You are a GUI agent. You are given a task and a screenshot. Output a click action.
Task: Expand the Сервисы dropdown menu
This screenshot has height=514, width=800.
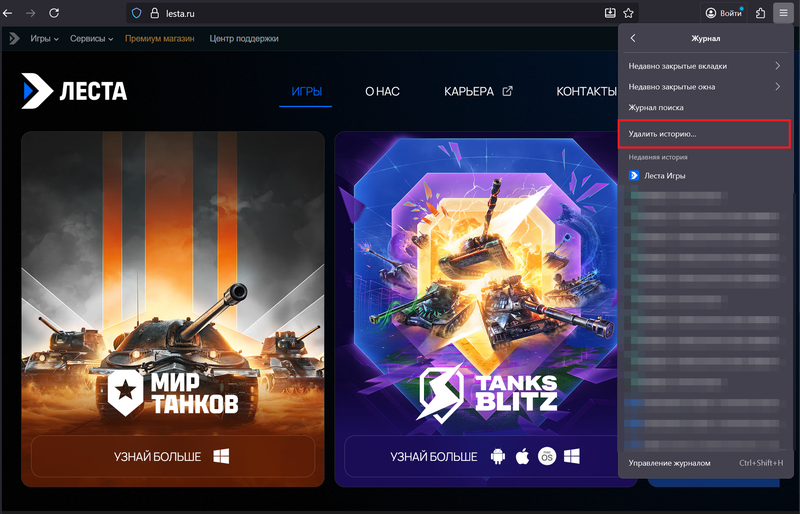tap(91, 39)
